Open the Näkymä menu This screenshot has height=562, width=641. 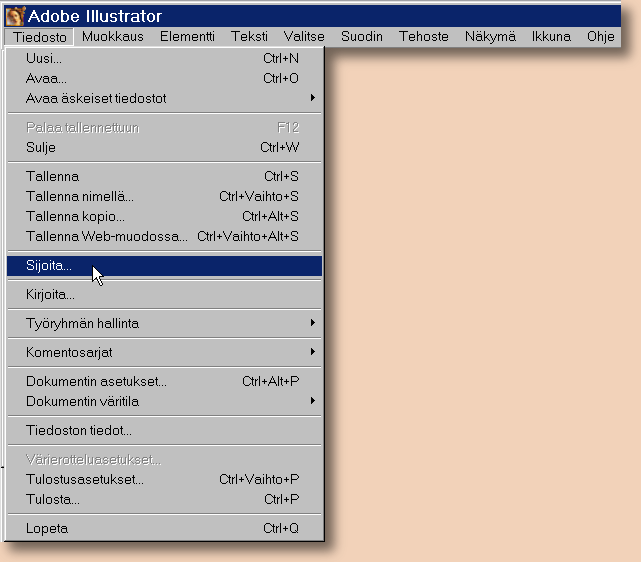click(490, 37)
